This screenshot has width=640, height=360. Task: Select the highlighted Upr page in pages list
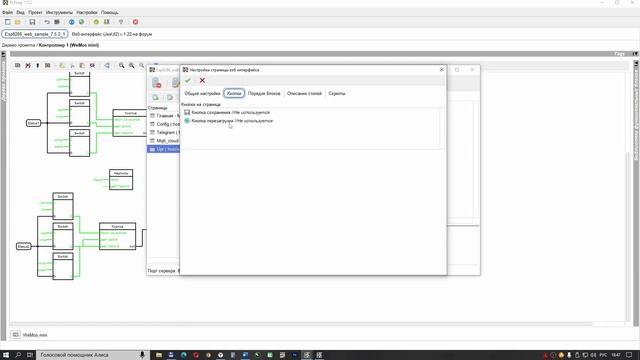164,149
